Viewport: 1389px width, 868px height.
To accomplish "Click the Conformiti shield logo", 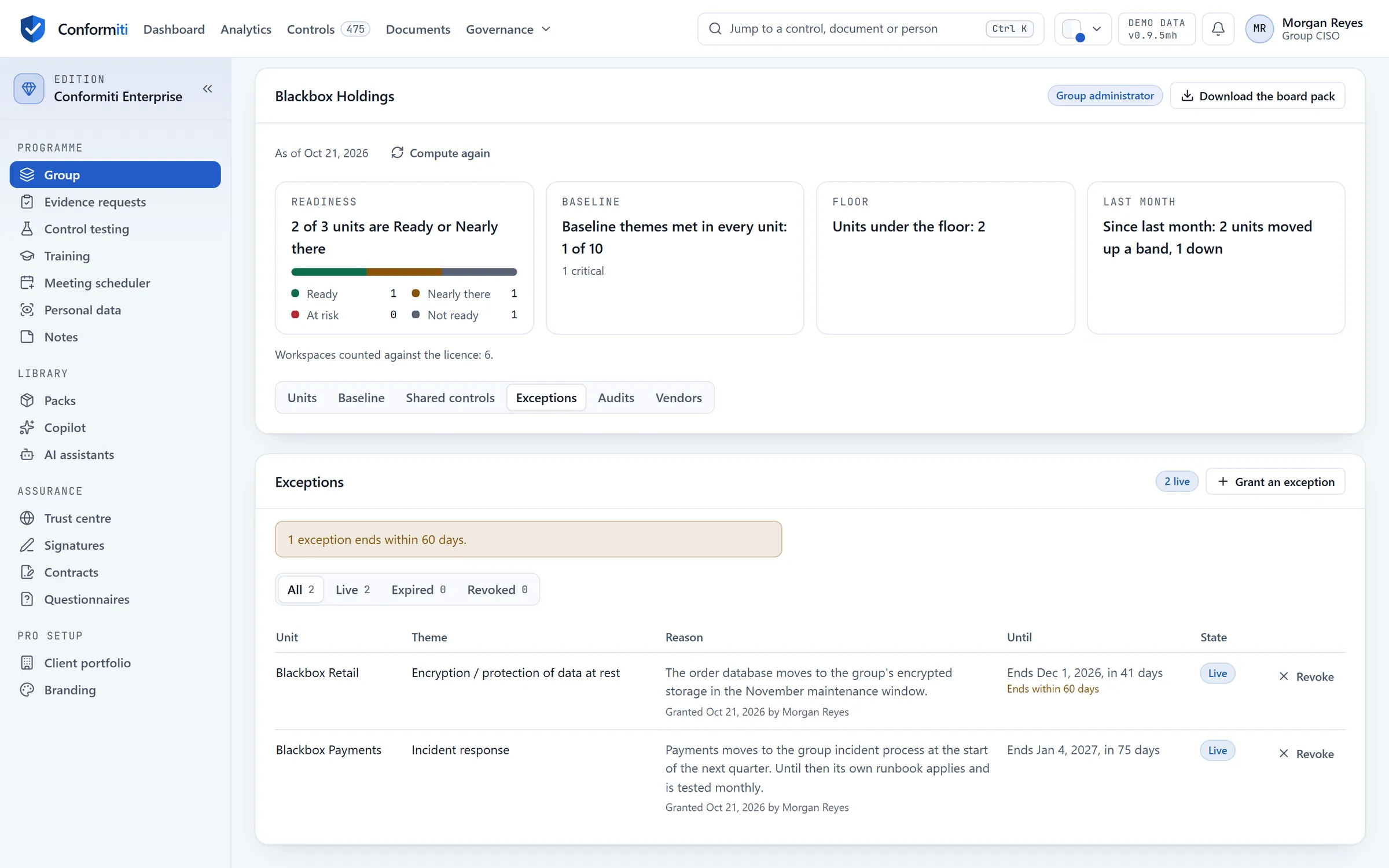I will pyautogui.click(x=32, y=29).
